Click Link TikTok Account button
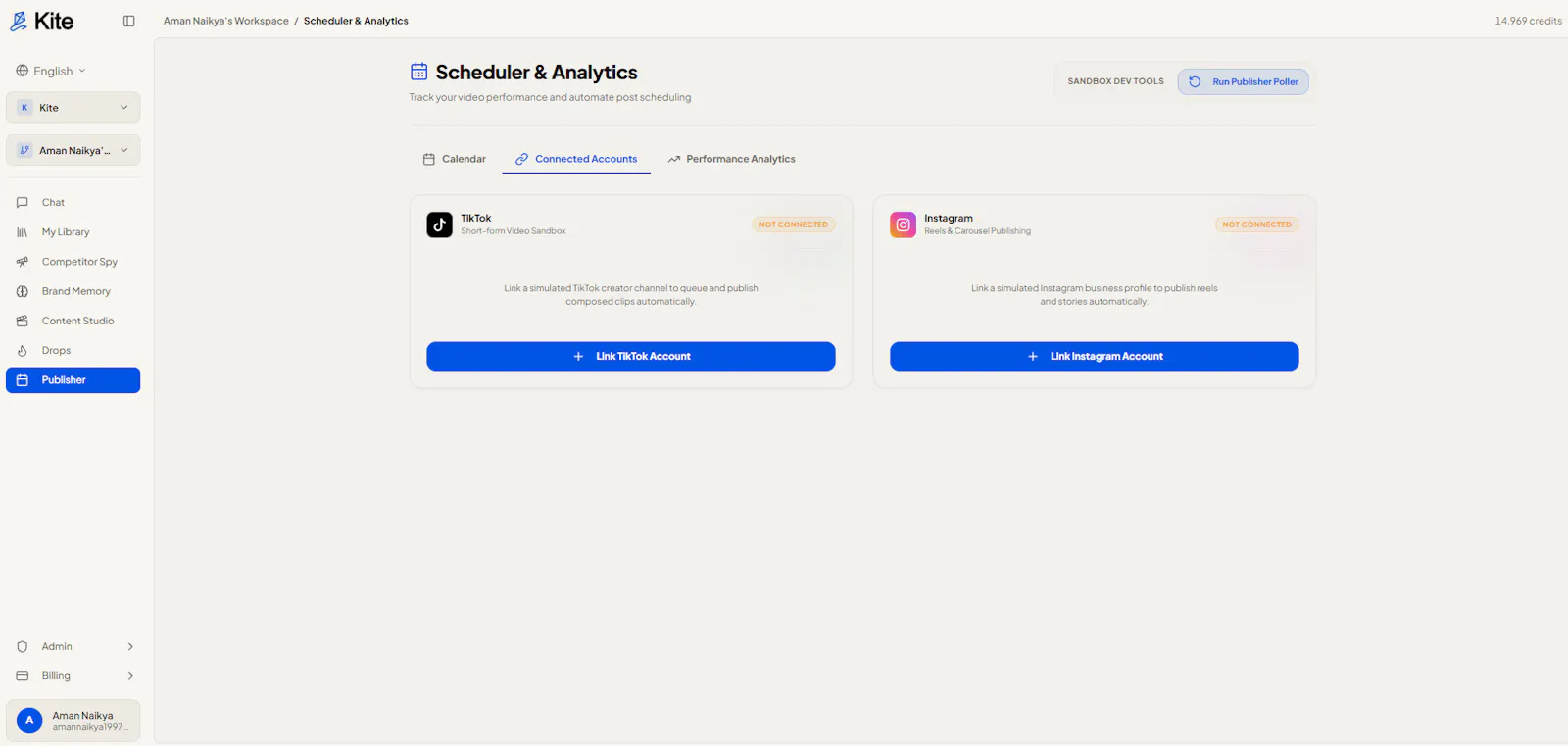Image resolution: width=1568 pixels, height=746 pixels. click(630, 356)
